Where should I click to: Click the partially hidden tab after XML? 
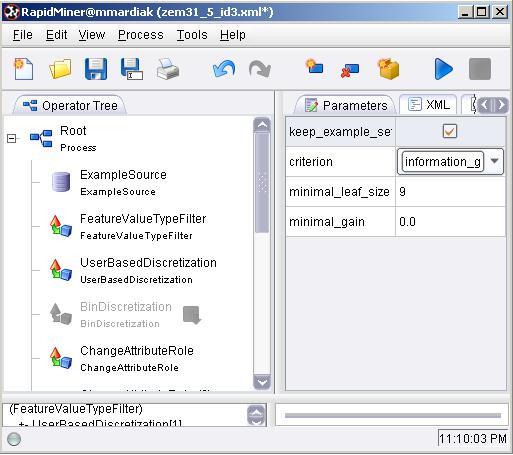pos(470,105)
